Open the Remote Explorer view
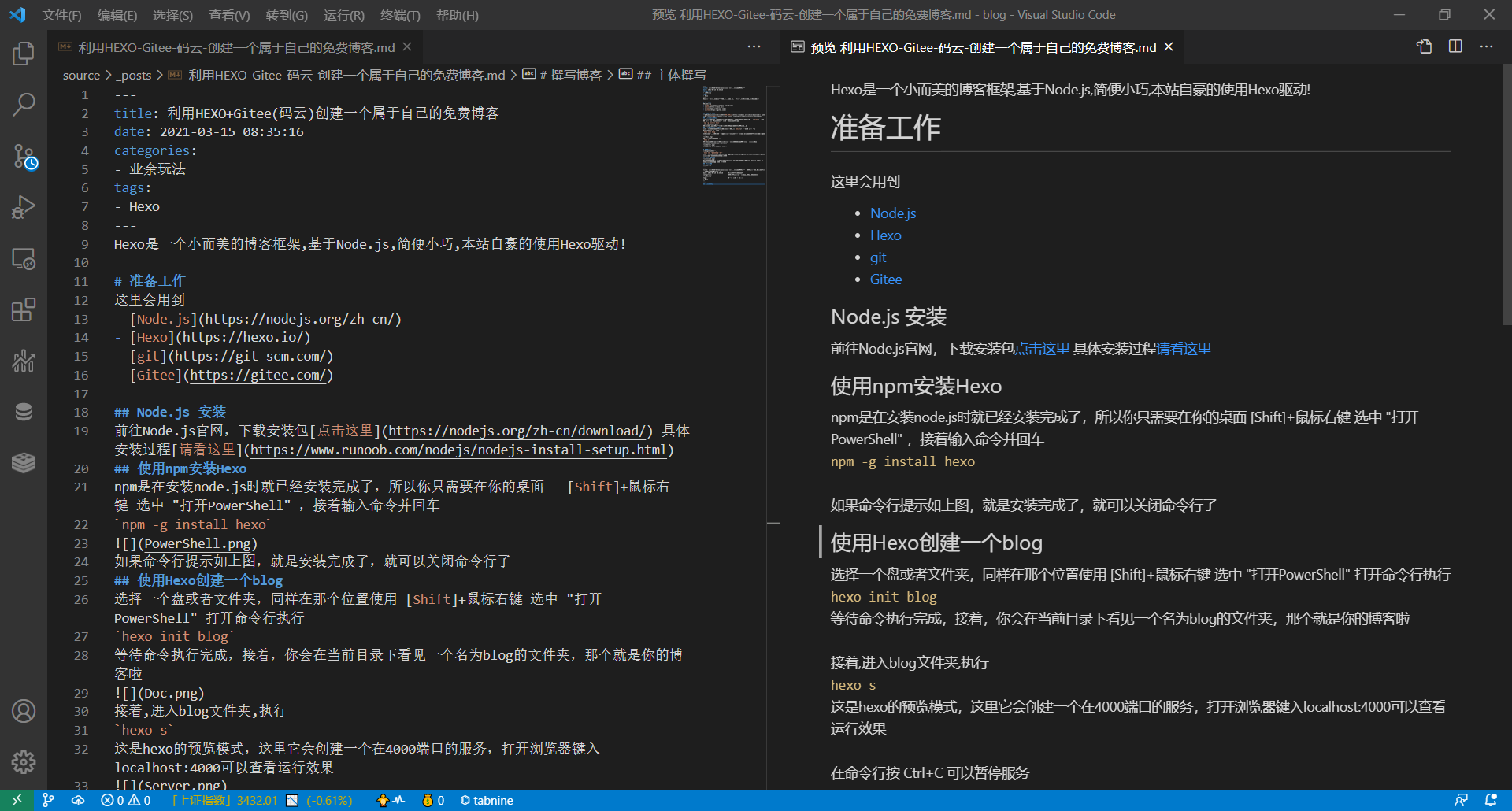The width and height of the screenshot is (1512, 811). 24,259
